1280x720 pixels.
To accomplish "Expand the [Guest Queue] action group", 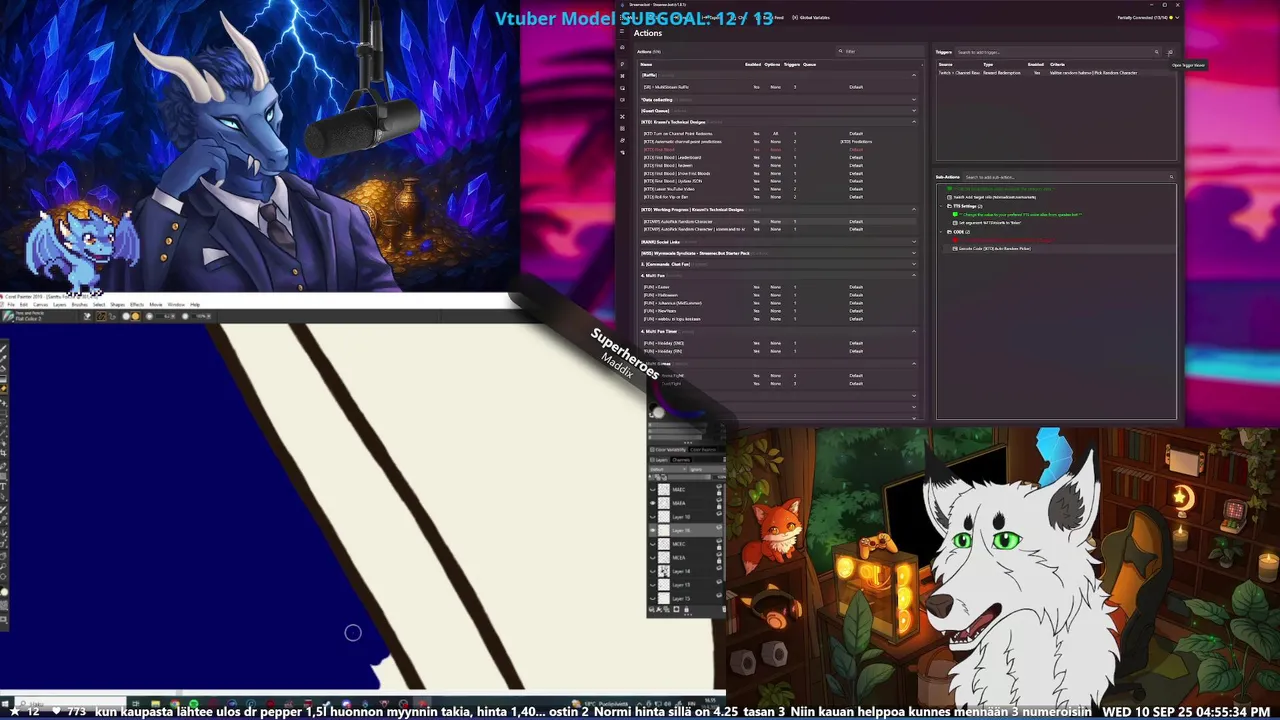I will [x=914, y=110].
